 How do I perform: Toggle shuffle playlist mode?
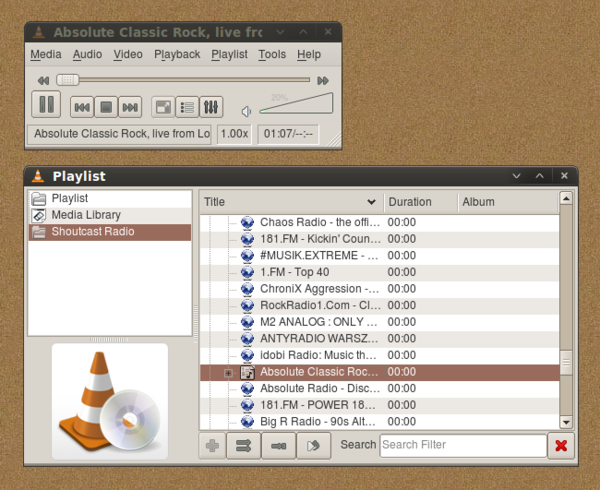click(x=243, y=446)
